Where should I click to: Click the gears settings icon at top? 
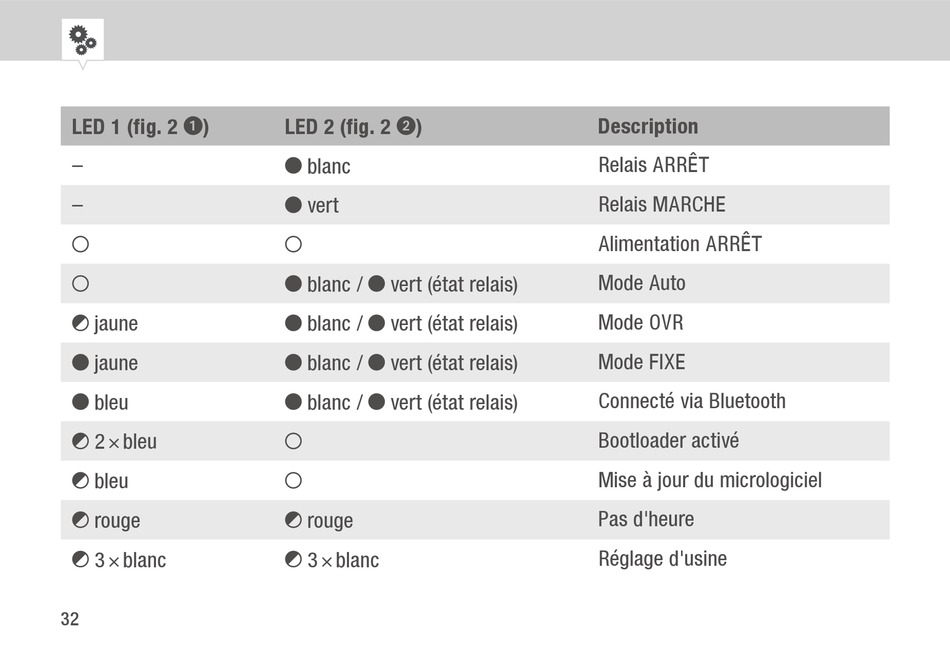coord(82,40)
